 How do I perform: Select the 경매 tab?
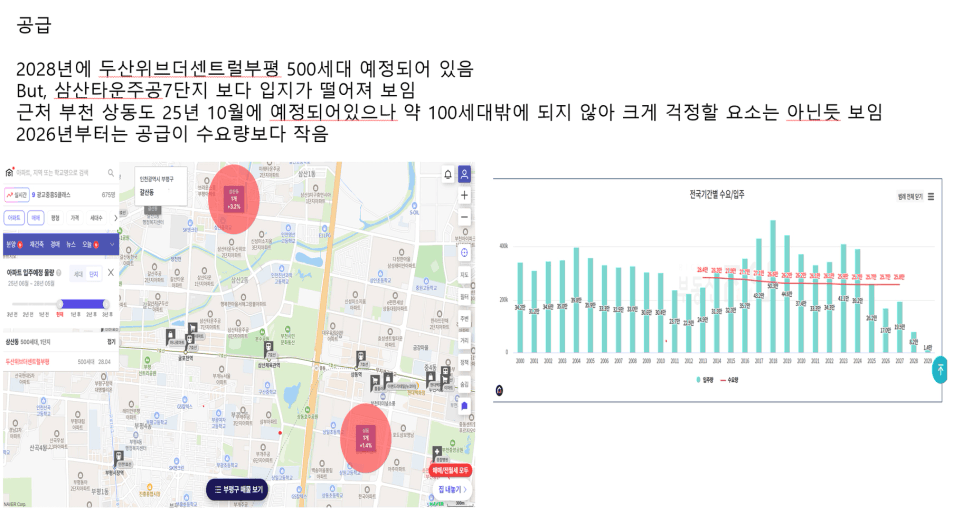point(55,244)
